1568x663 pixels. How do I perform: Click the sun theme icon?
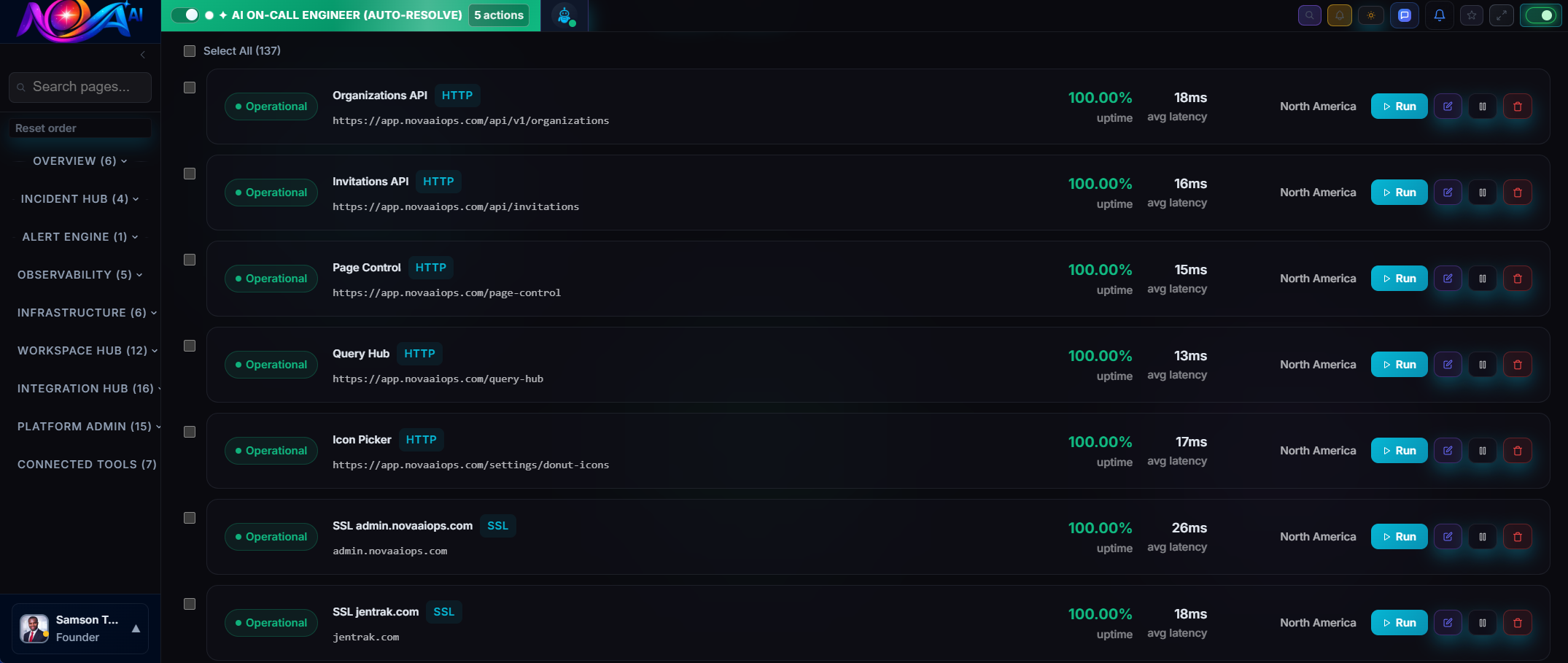[x=1371, y=15]
